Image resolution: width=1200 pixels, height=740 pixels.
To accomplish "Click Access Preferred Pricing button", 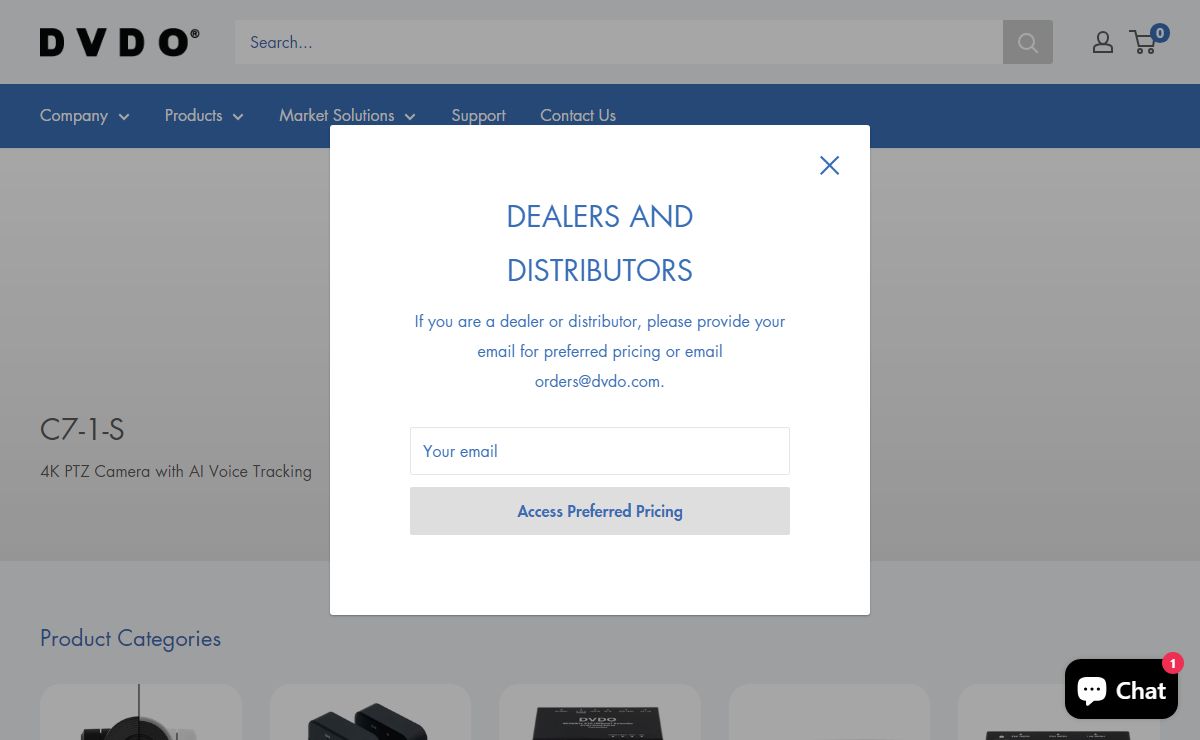I will (x=600, y=511).
